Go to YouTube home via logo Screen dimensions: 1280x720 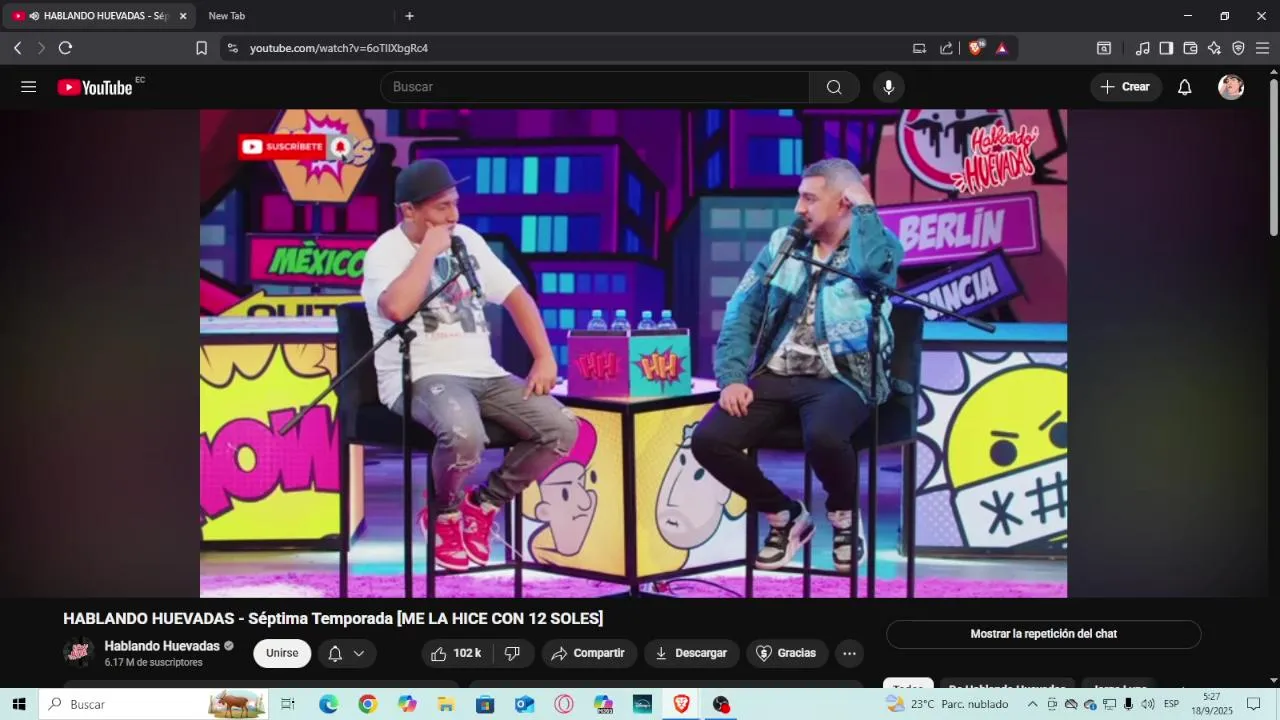click(94, 87)
